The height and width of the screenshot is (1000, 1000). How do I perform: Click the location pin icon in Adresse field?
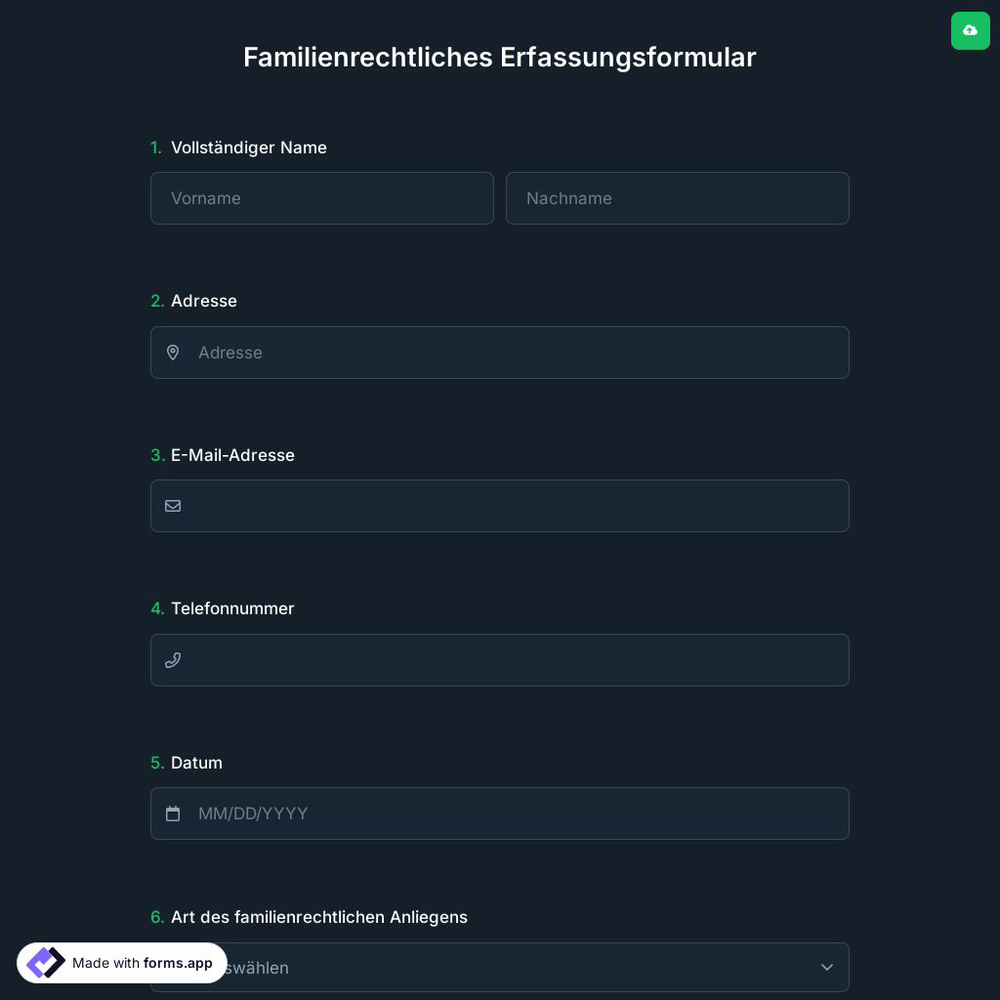(173, 352)
